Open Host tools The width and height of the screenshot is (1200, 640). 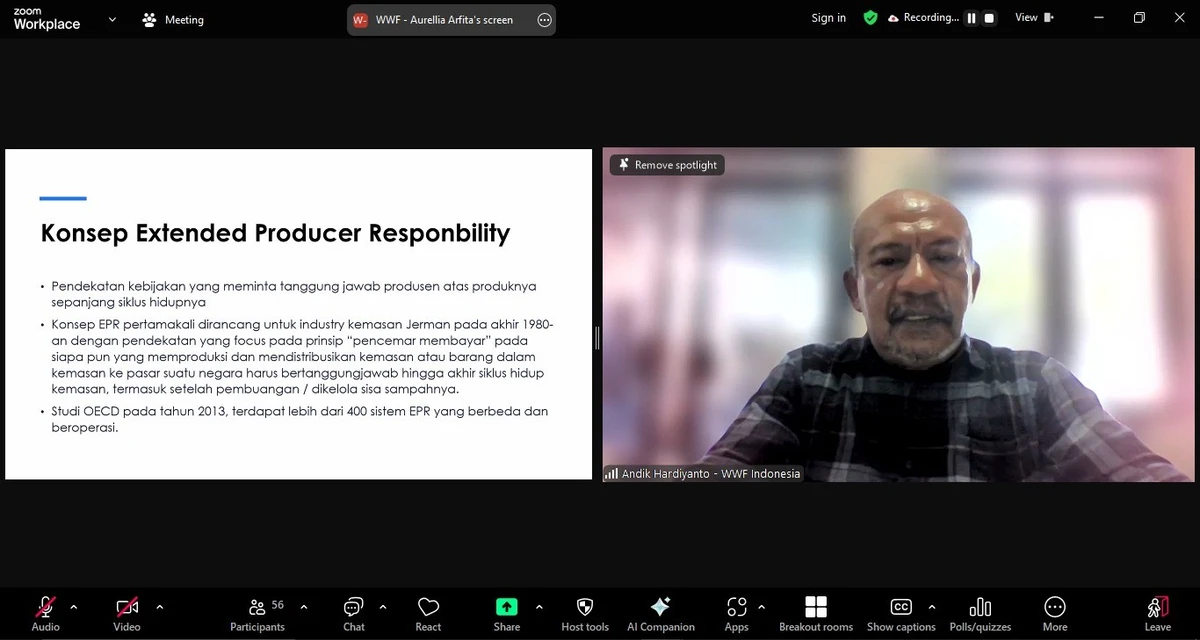pos(584,612)
